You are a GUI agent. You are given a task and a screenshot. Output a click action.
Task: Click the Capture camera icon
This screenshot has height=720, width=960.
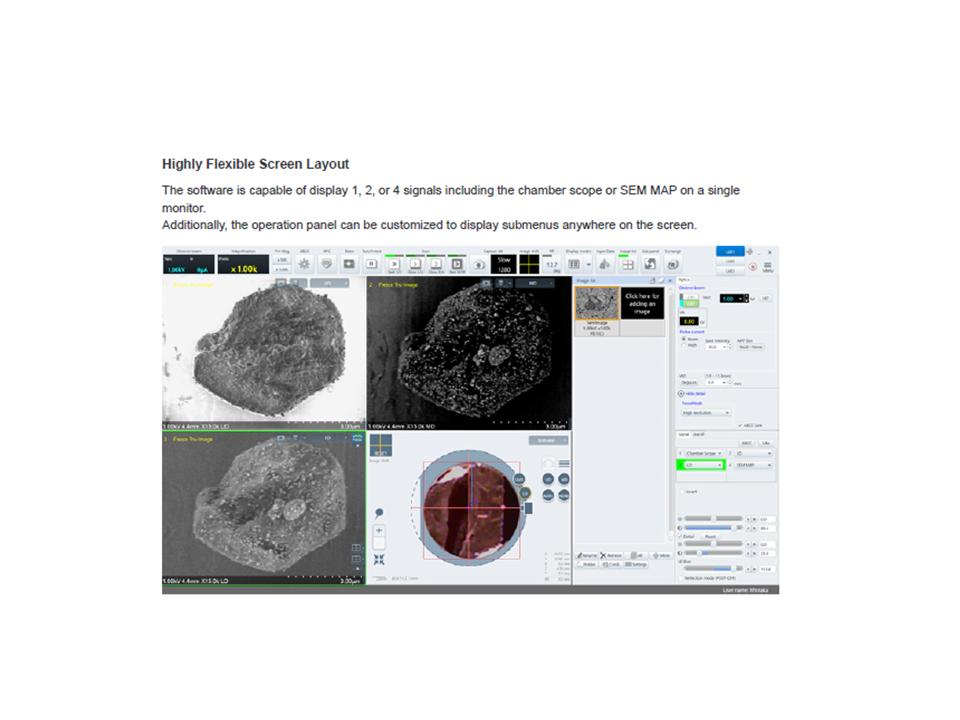(479, 265)
